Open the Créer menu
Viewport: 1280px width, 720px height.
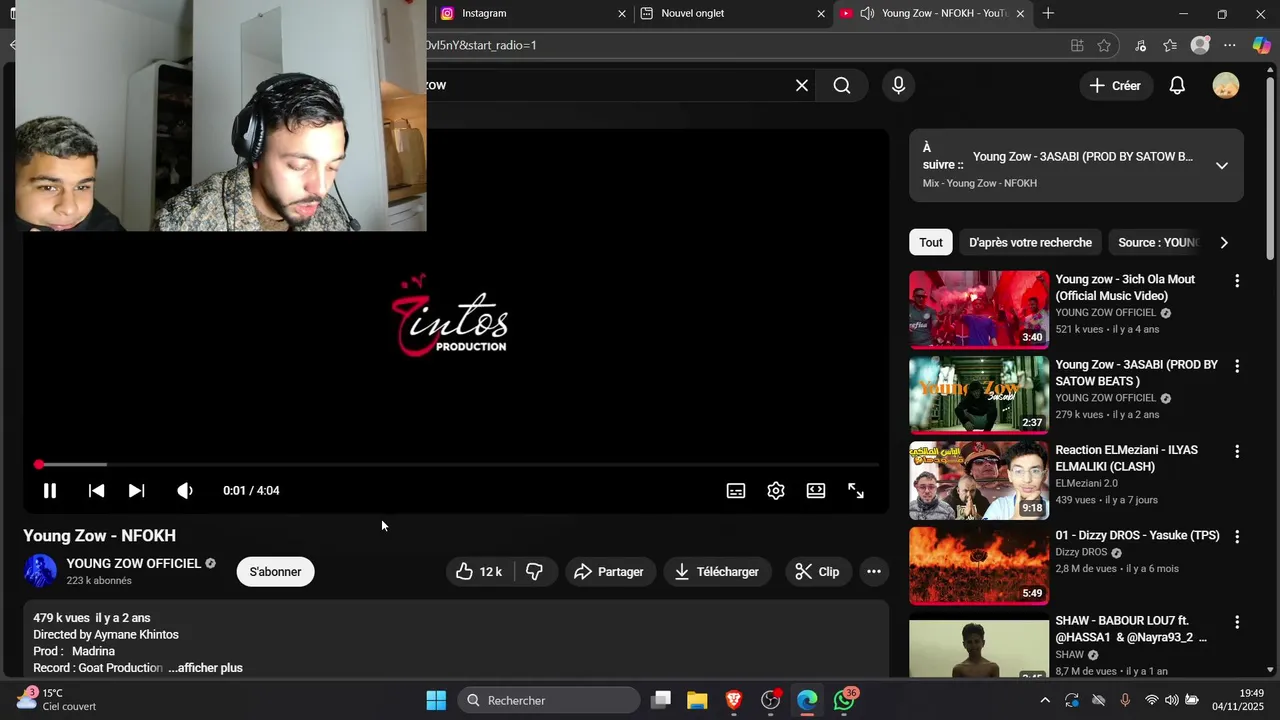1116,86
